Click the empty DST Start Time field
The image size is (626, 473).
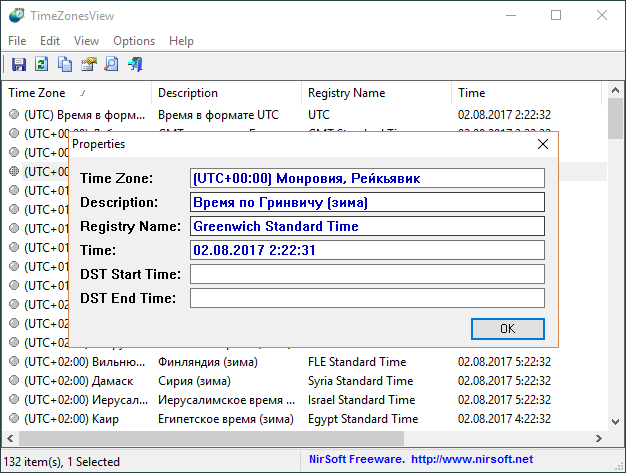(x=367, y=274)
